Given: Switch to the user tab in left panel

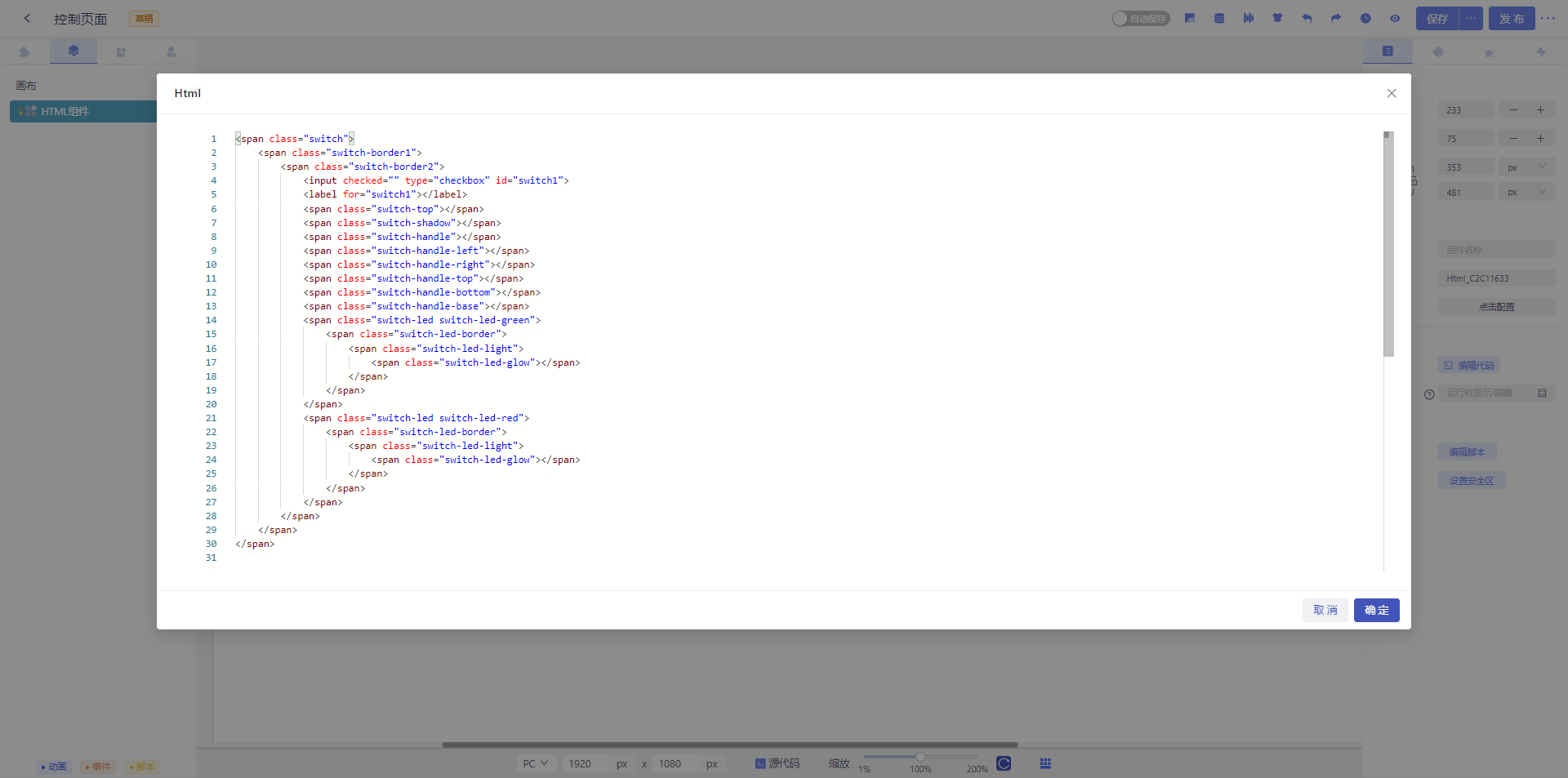Looking at the screenshot, I should coord(171,51).
